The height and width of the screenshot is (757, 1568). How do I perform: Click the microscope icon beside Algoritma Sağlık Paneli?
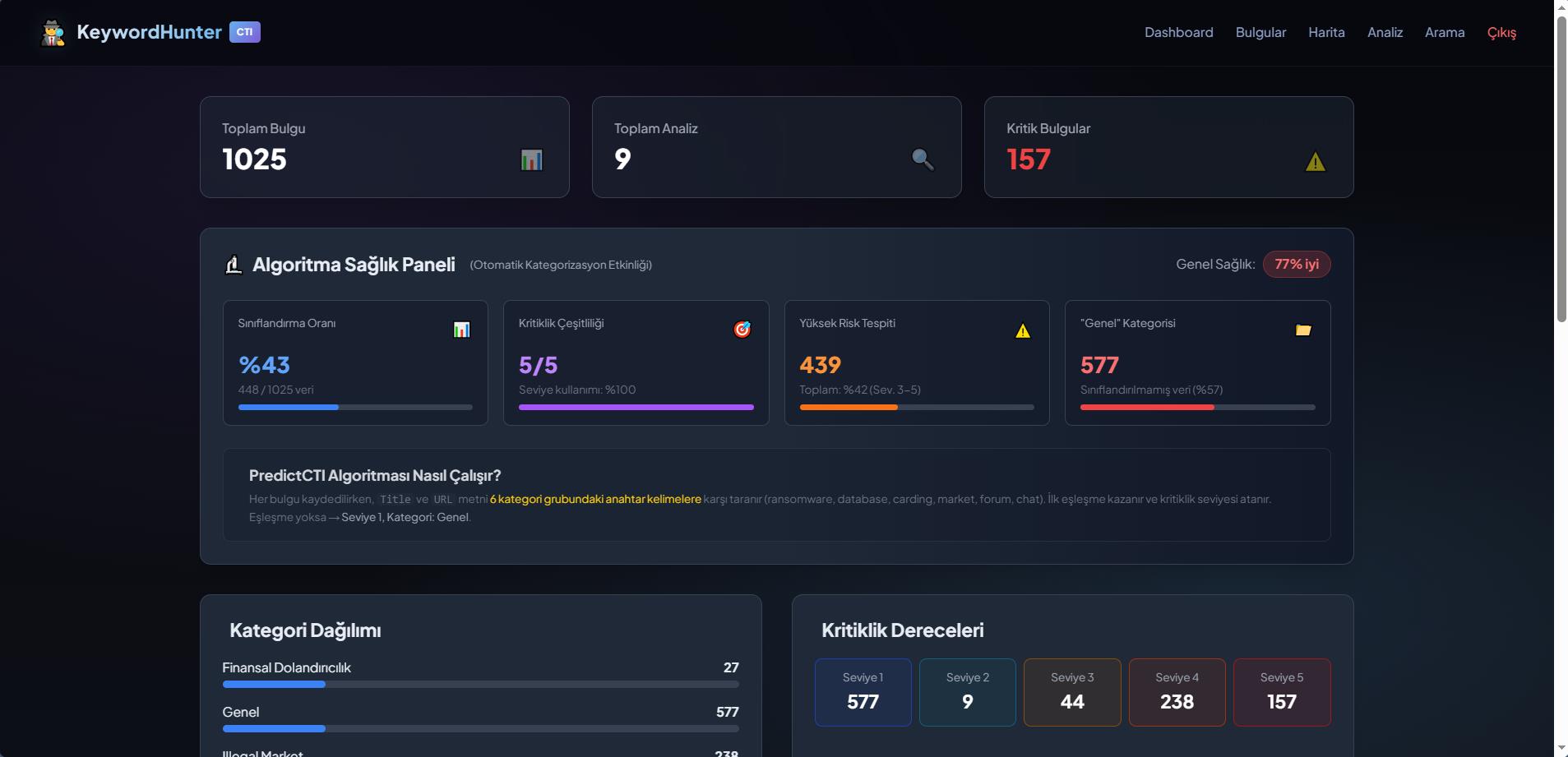pos(234,265)
